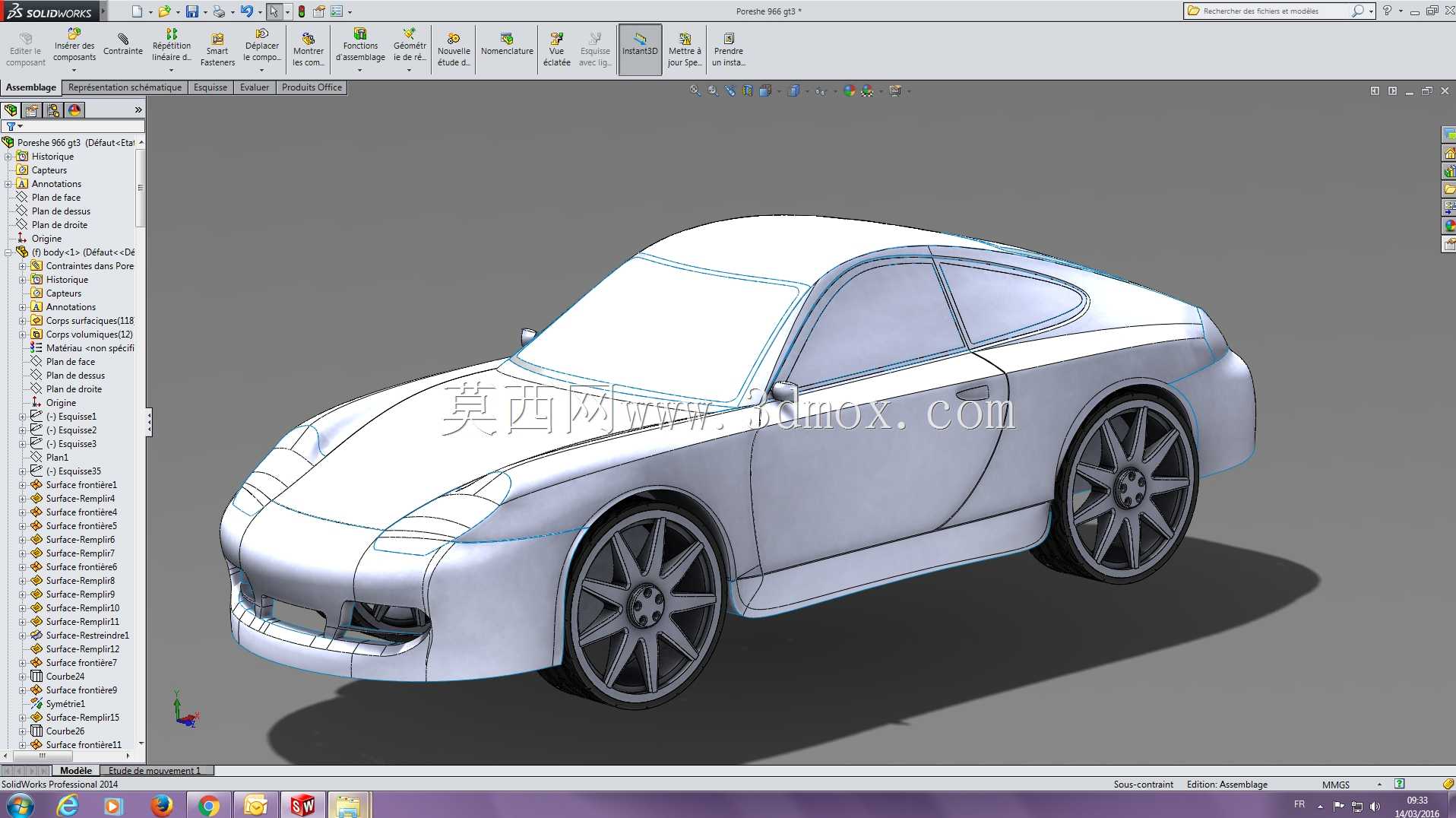Open the Assemblage ribbon tab
1456x818 pixels.
click(31, 87)
